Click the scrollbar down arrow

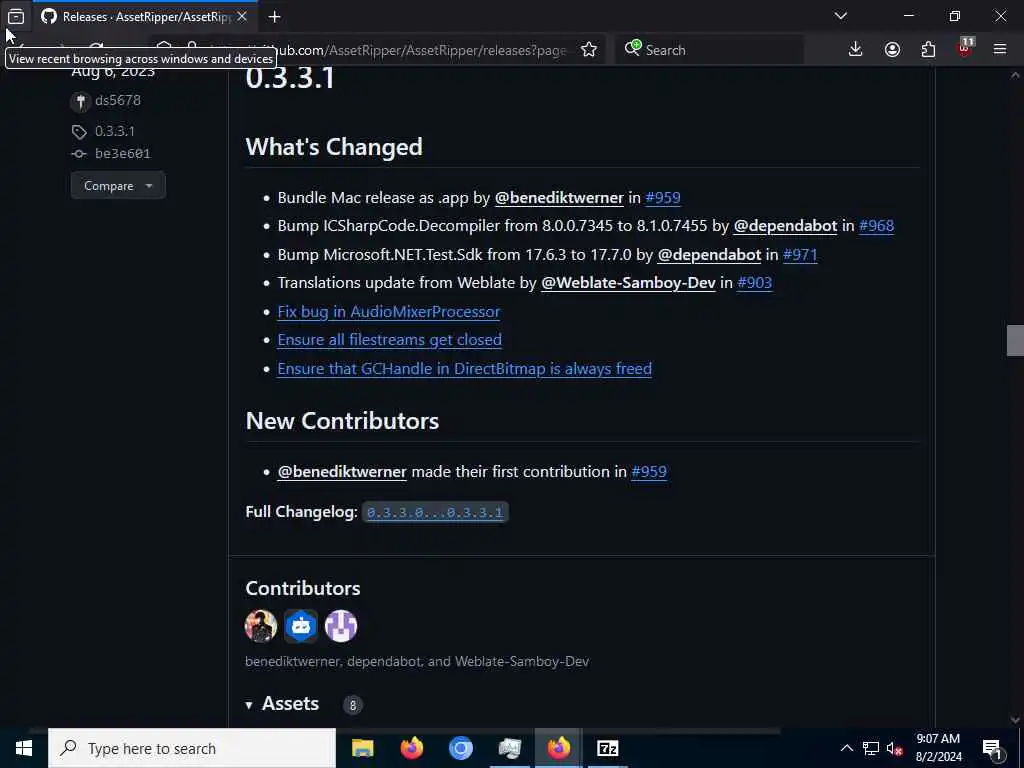pyautogui.click(x=1015, y=720)
